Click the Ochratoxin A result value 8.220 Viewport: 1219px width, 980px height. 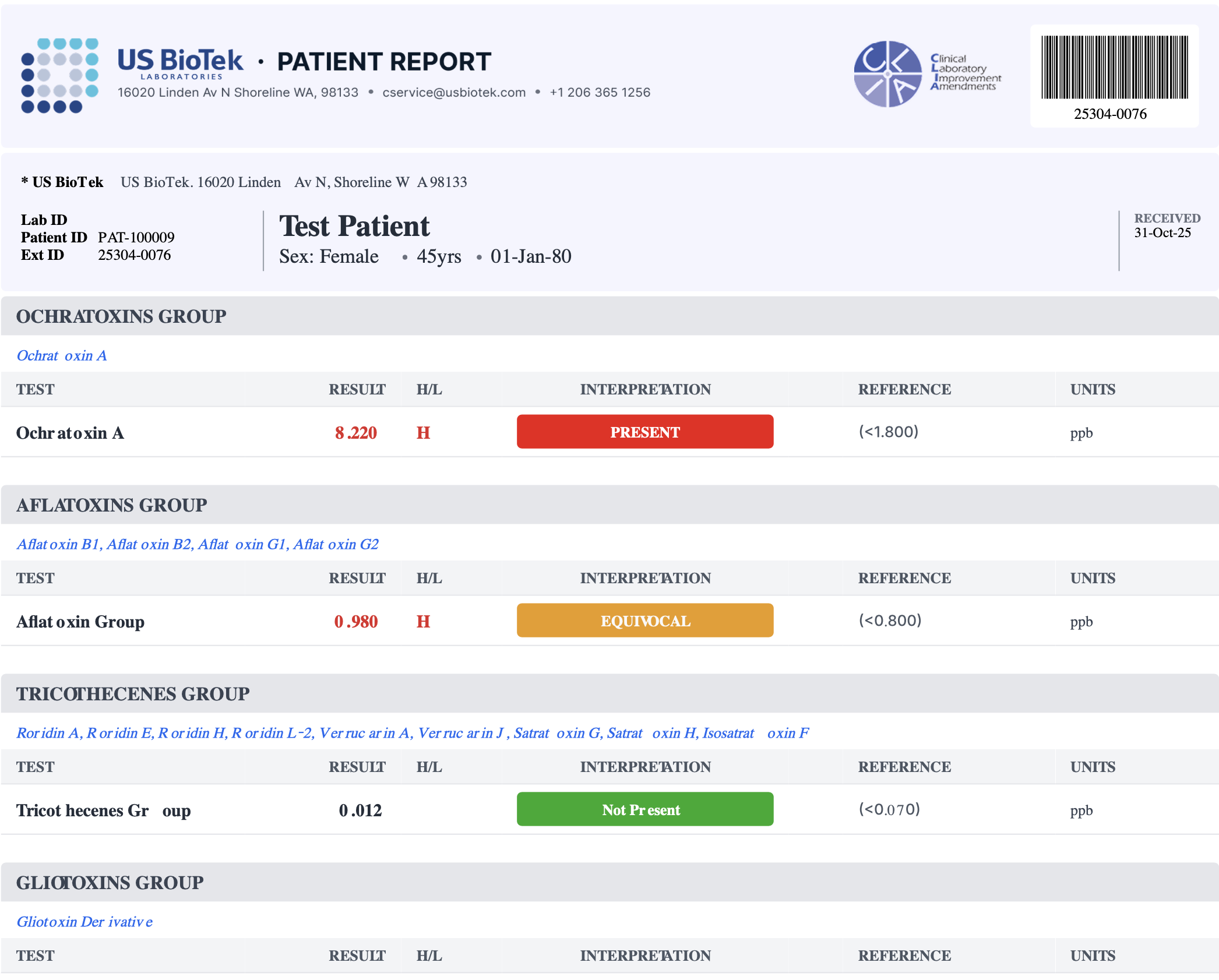(x=355, y=433)
